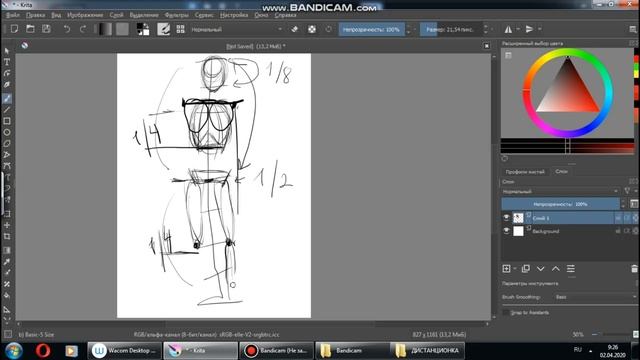Move the layer up
640x360 pixels.
pyautogui.click(x=556, y=269)
